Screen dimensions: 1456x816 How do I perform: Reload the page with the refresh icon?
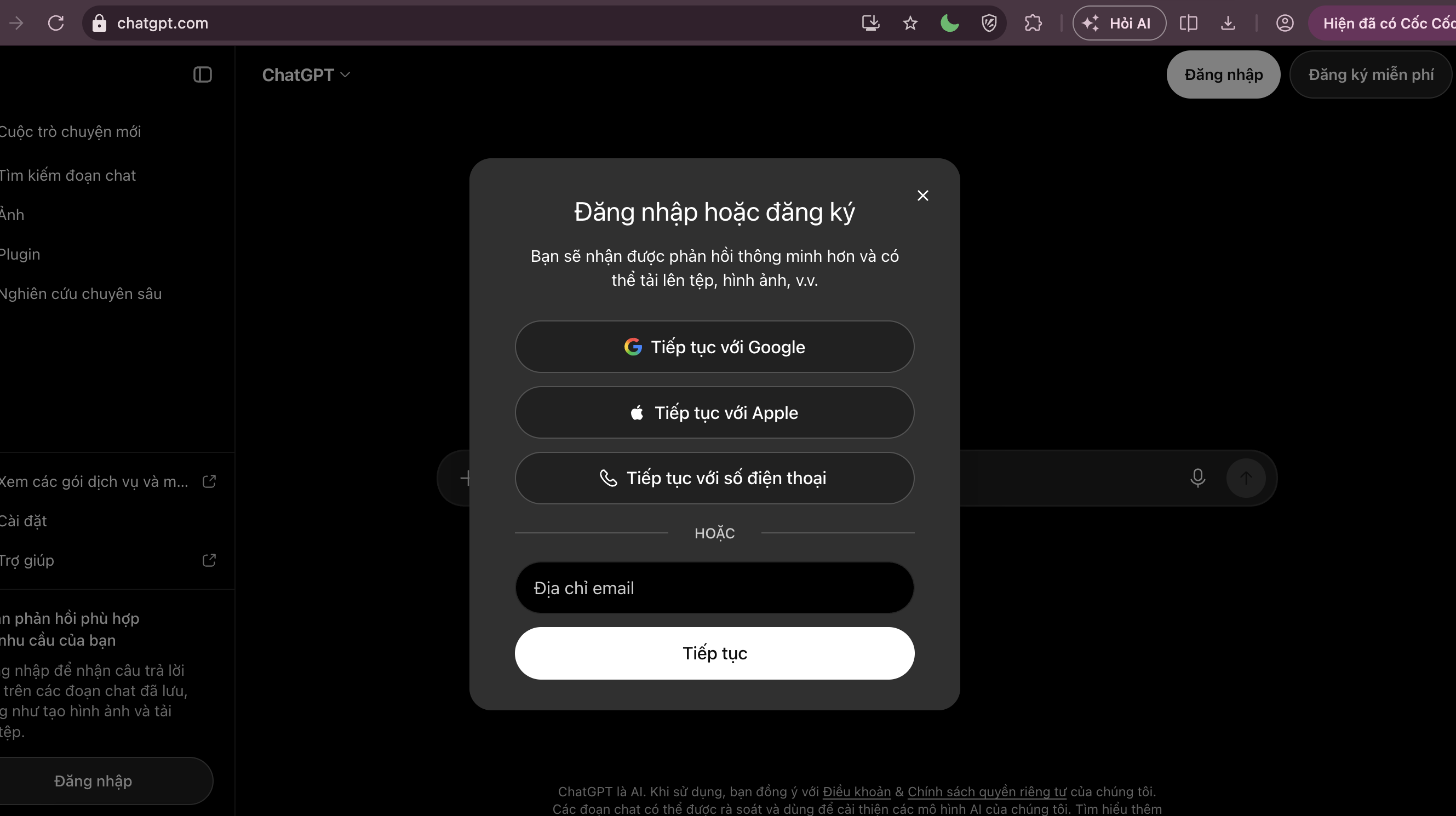pyautogui.click(x=55, y=23)
